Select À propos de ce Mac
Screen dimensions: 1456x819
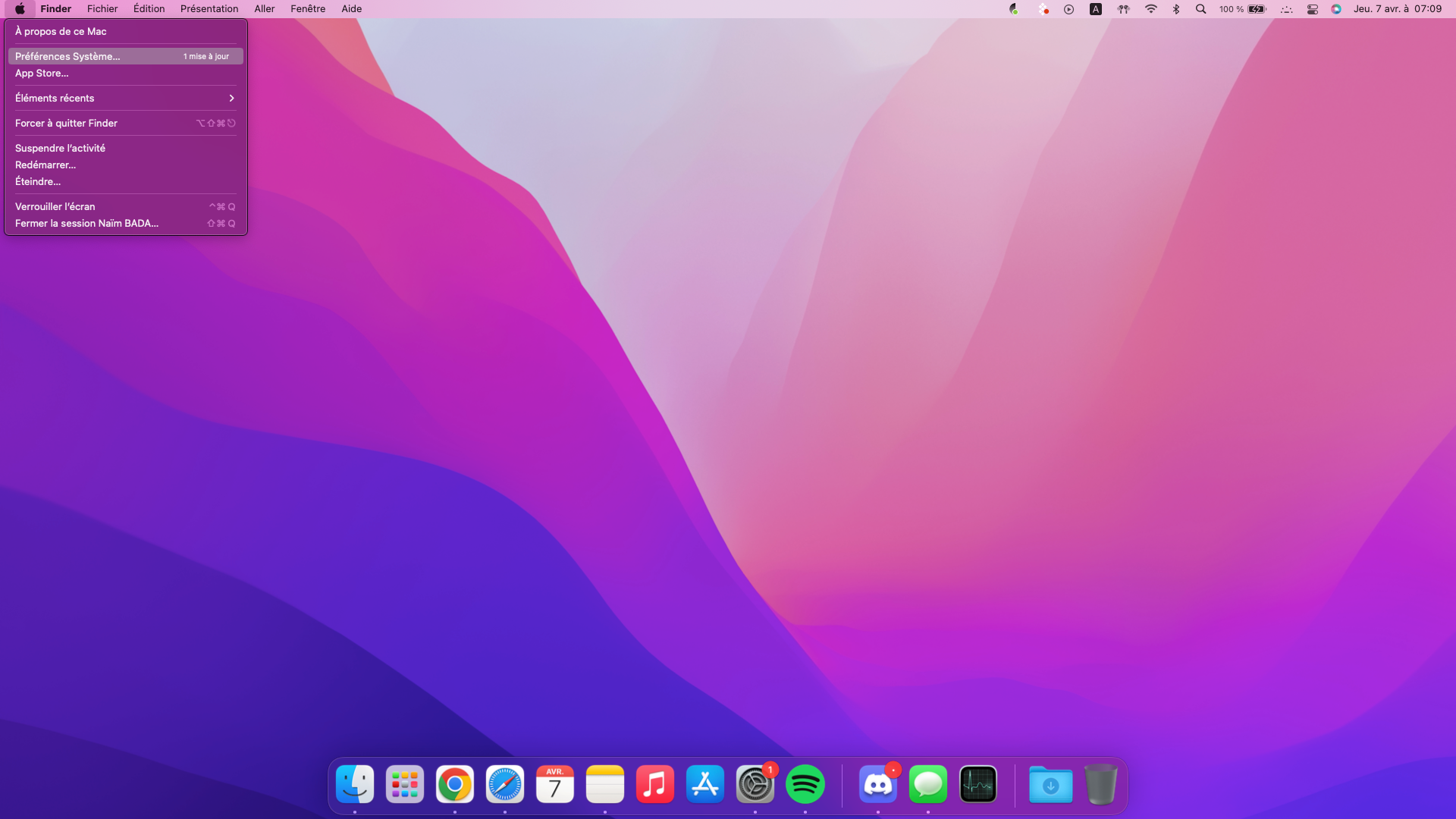(x=61, y=31)
